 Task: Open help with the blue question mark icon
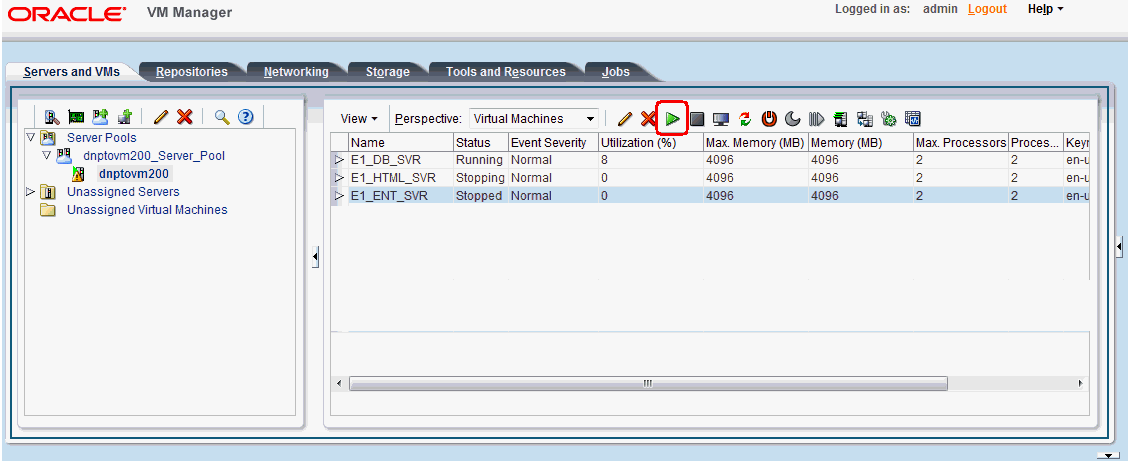(x=246, y=117)
